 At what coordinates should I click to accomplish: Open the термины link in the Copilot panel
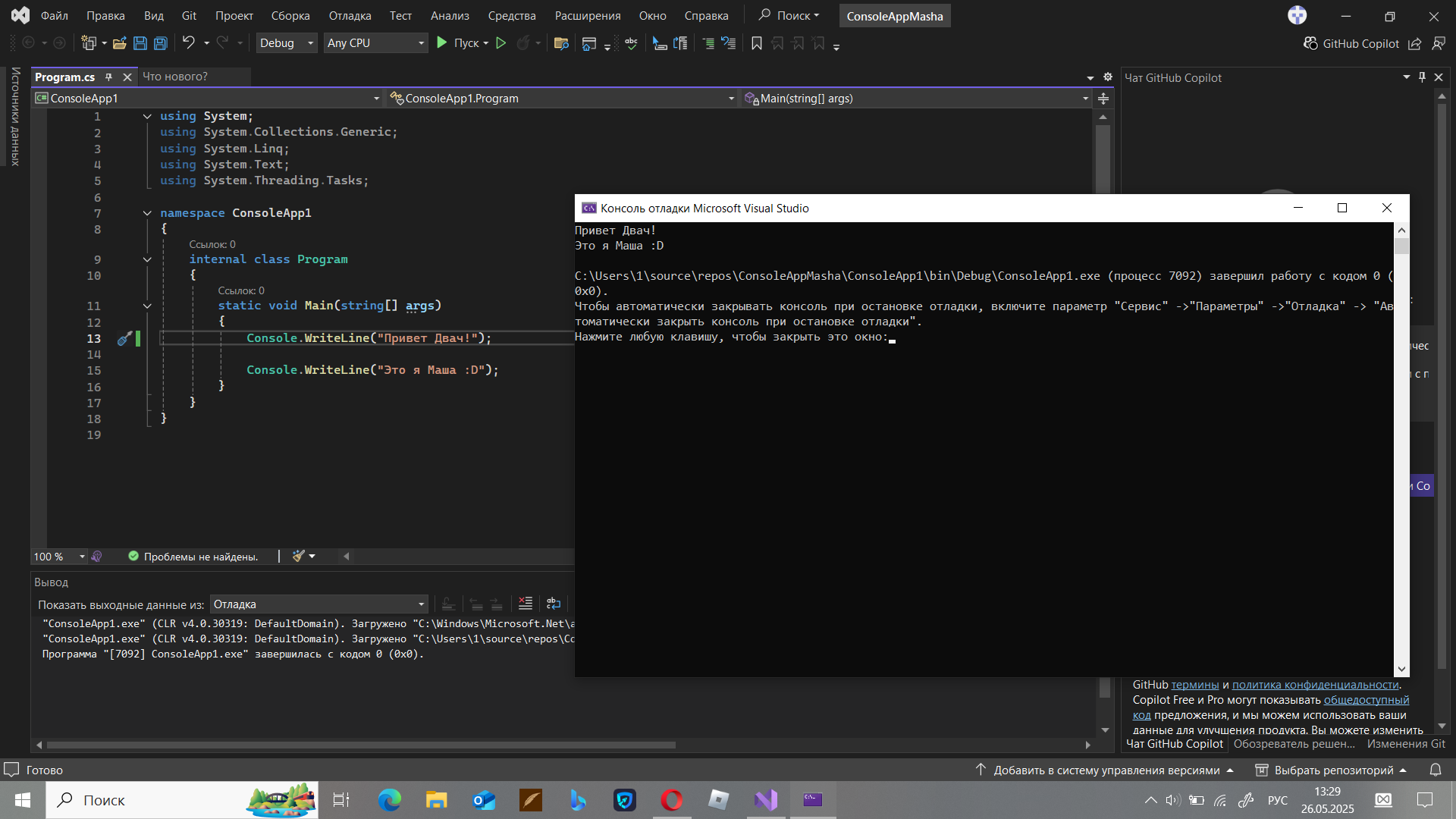(1195, 685)
